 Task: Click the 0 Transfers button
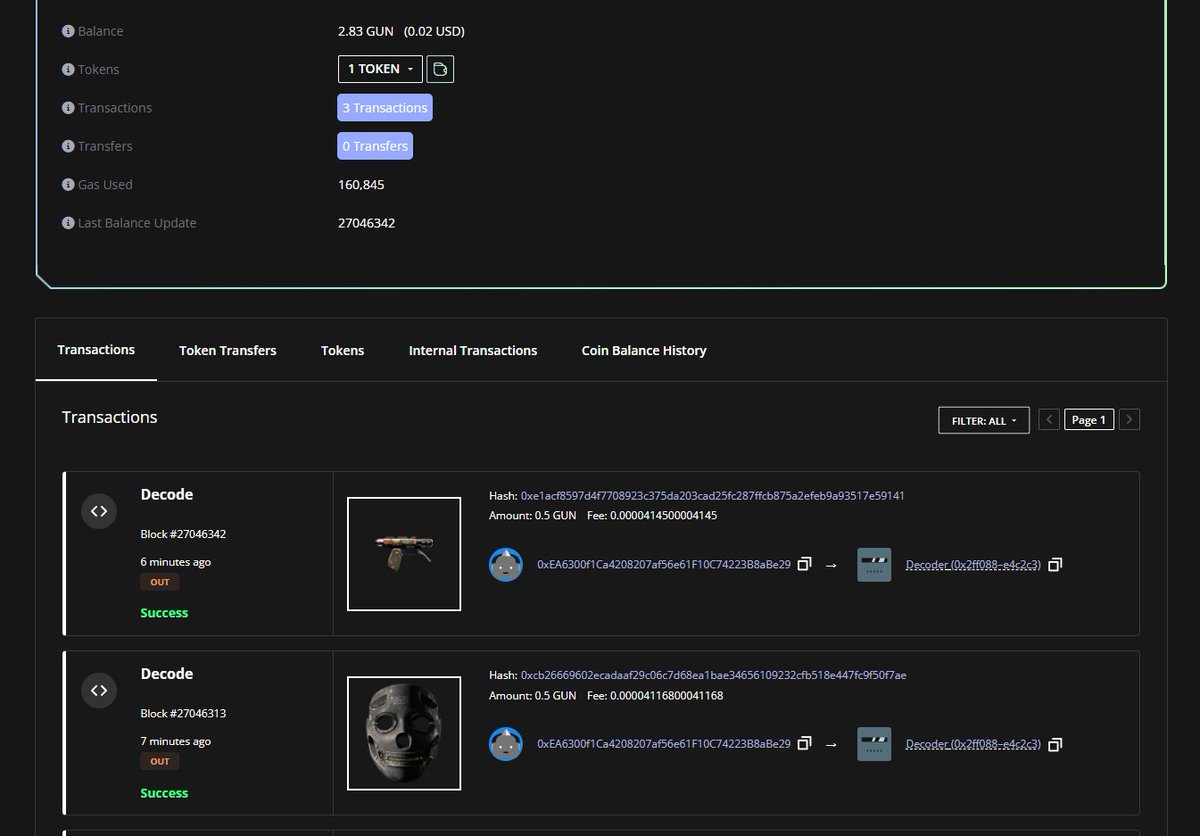tap(375, 146)
